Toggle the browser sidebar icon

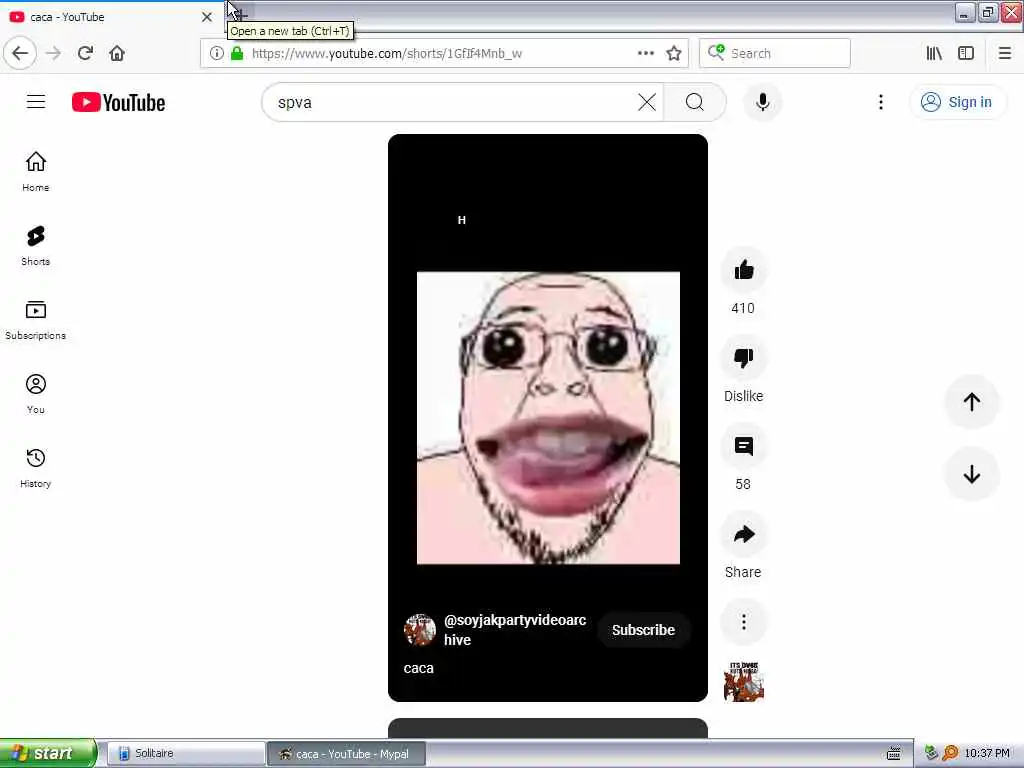point(966,54)
